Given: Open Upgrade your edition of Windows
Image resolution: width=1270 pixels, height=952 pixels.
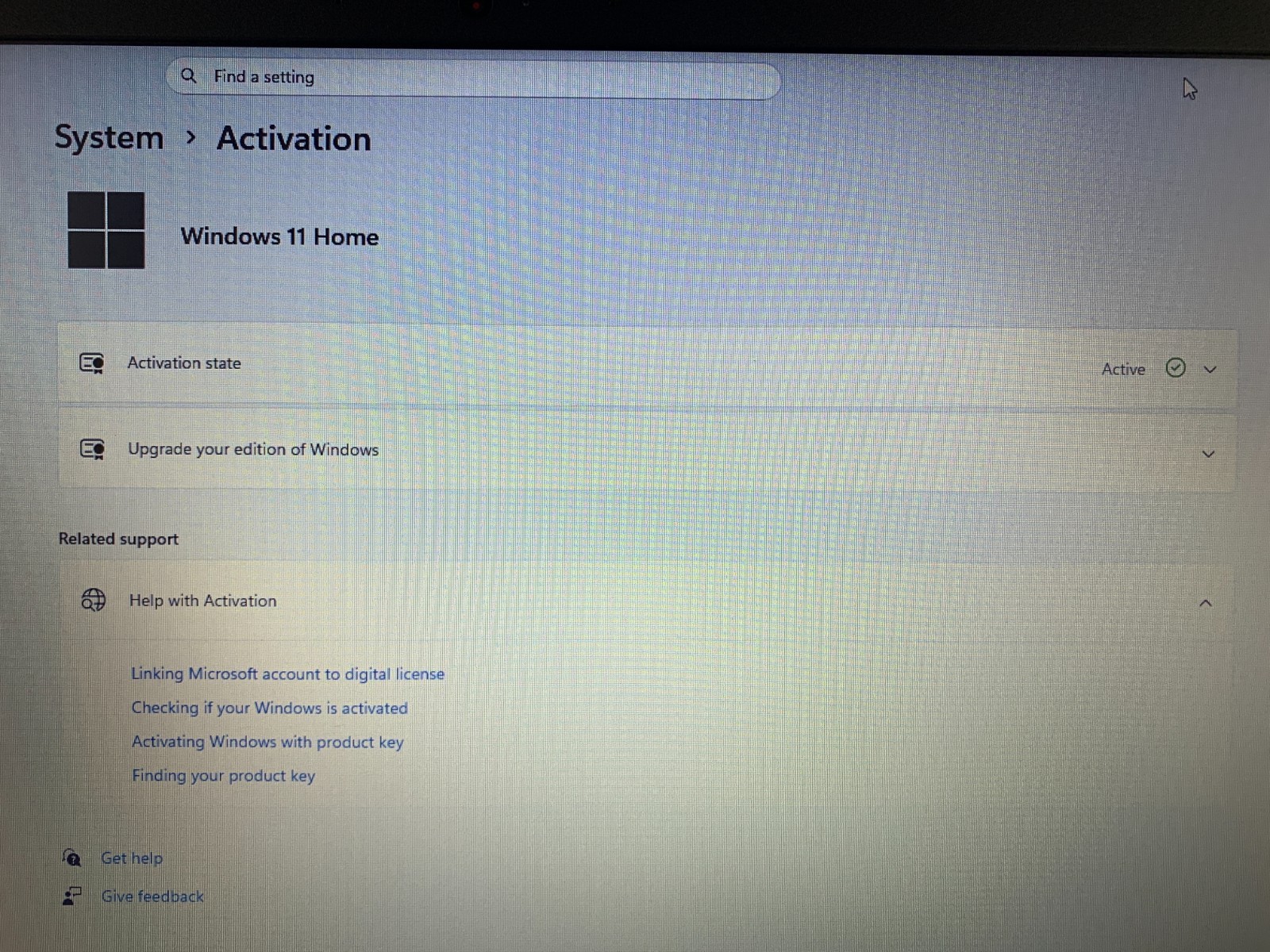Looking at the screenshot, I should click(x=647, y=451).
